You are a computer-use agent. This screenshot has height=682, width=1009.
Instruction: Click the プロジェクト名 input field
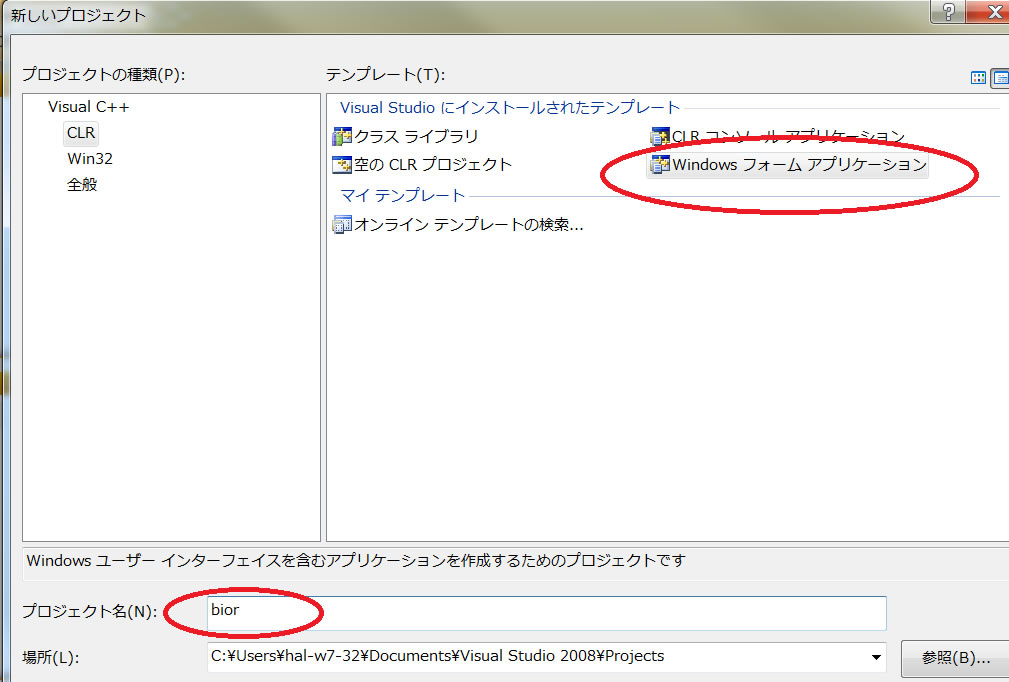tap(547, 613)
